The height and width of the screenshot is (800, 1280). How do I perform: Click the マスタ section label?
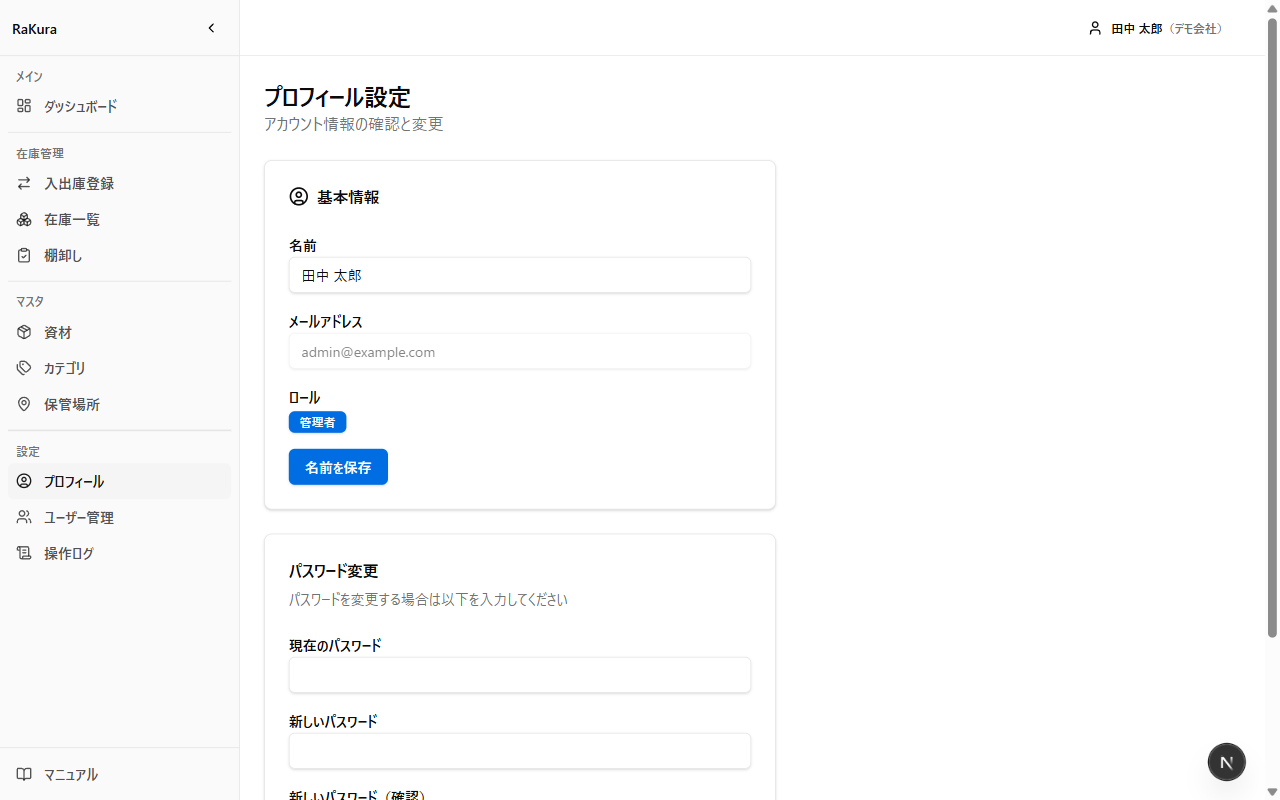point(30,302)
